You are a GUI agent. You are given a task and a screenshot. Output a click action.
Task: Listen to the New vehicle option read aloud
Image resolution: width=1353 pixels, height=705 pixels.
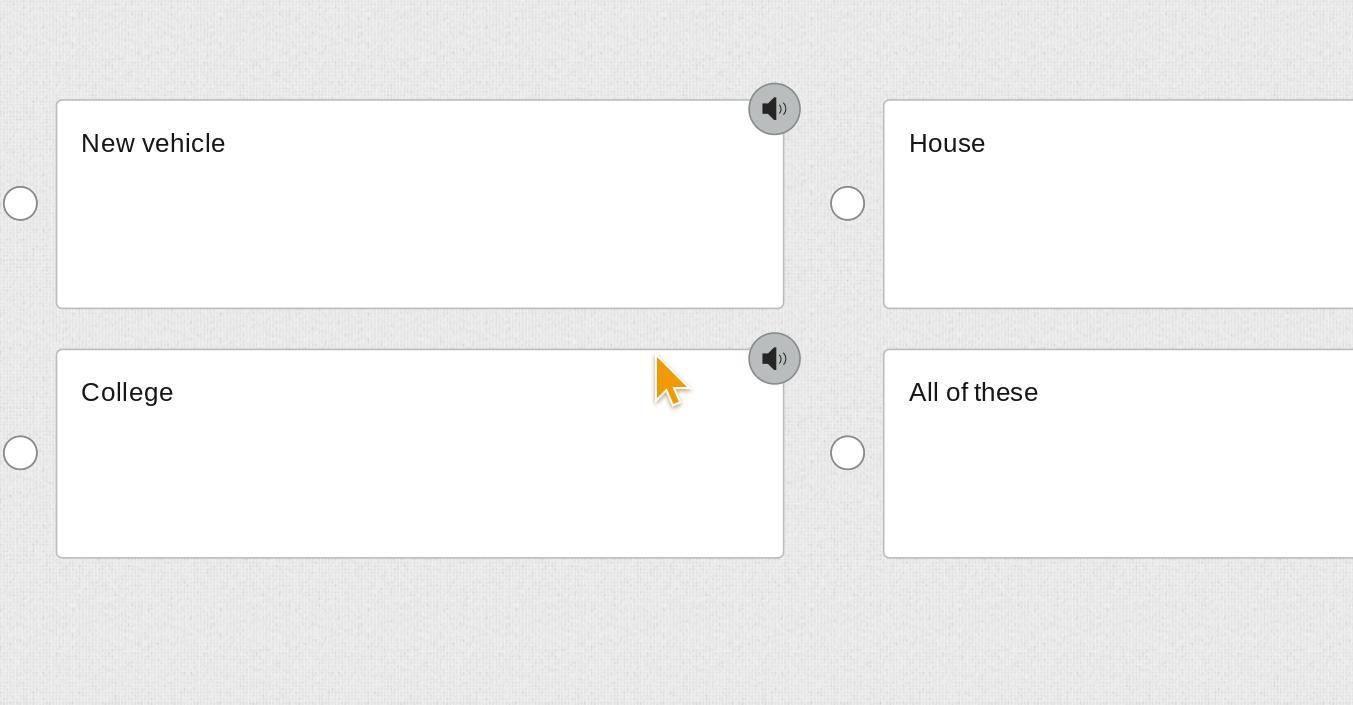point(774,109)
